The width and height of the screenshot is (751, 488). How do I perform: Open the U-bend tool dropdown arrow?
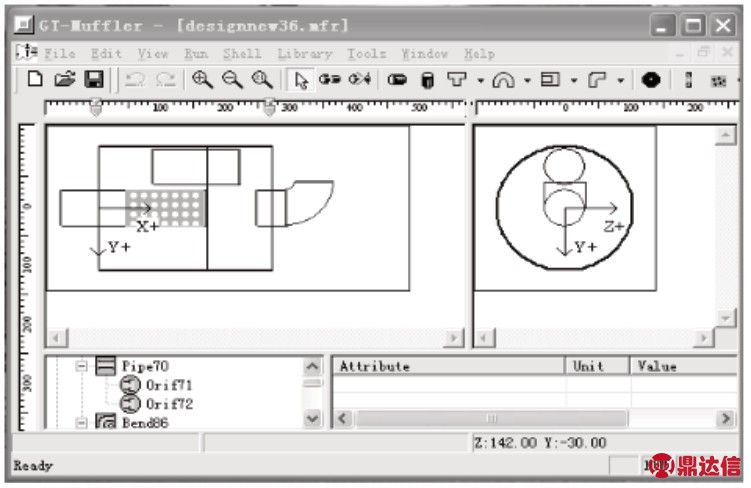(x=527, y=80)
